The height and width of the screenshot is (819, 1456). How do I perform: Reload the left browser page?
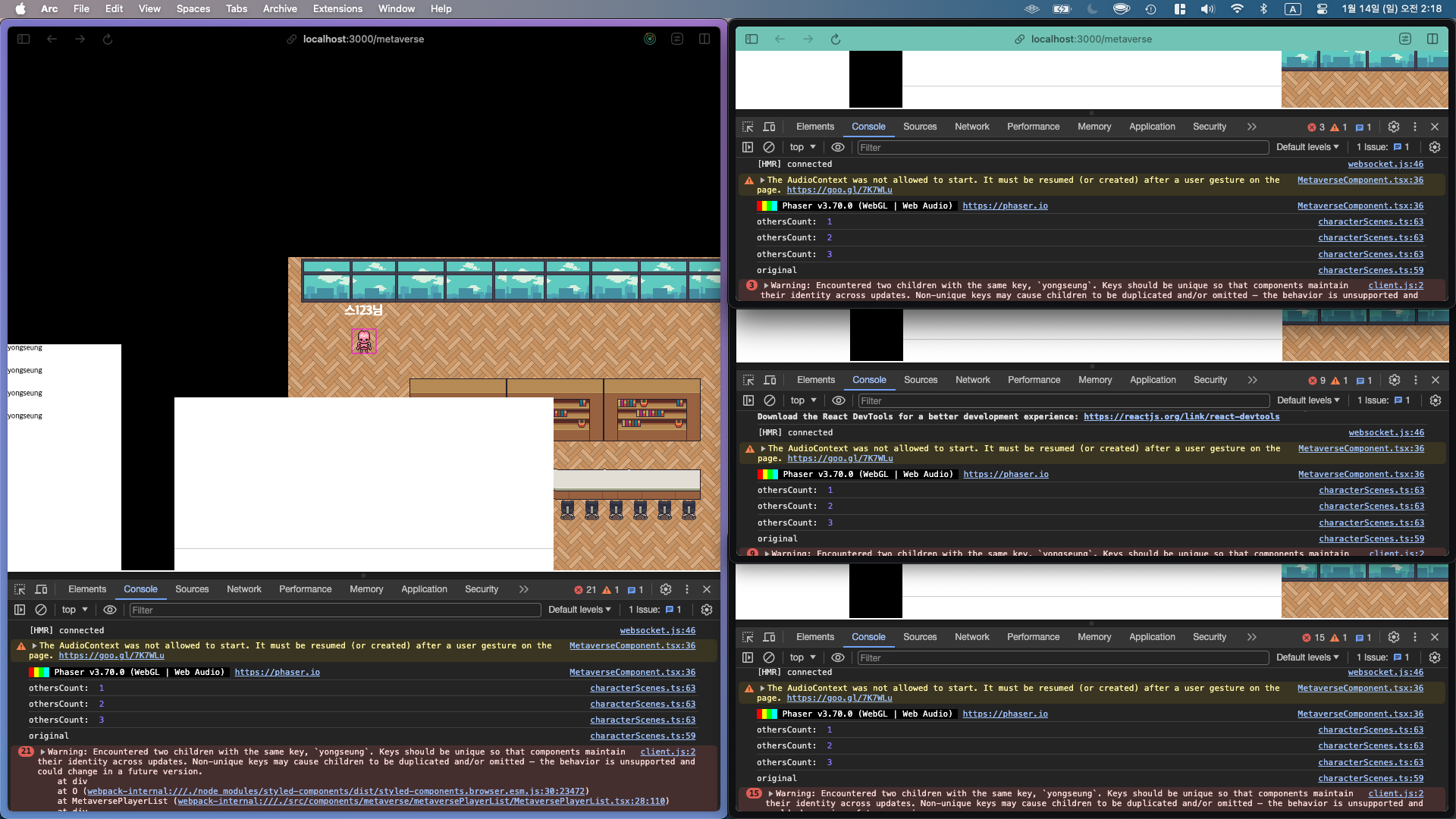coord(108,39)
